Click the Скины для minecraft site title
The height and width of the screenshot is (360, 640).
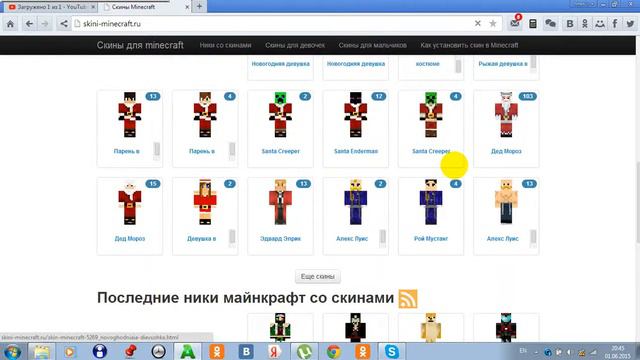point(140,45)
